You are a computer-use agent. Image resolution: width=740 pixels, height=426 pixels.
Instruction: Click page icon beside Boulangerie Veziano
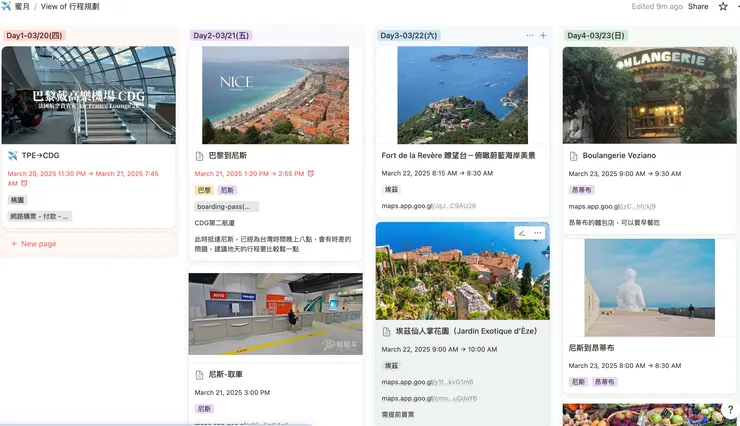tap(573, 156)
